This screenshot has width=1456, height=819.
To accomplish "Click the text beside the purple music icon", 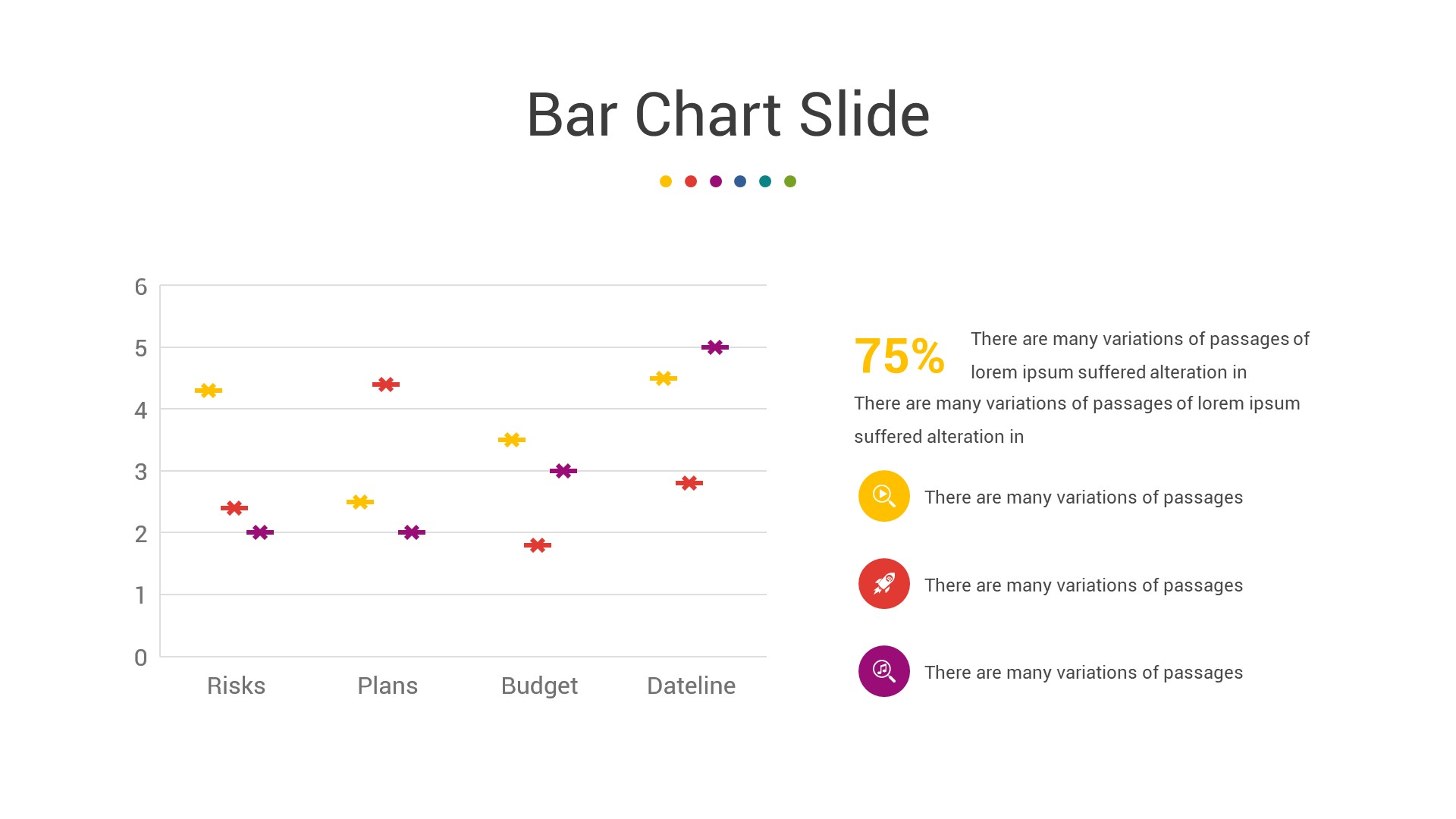I will tap(1083, 673).
